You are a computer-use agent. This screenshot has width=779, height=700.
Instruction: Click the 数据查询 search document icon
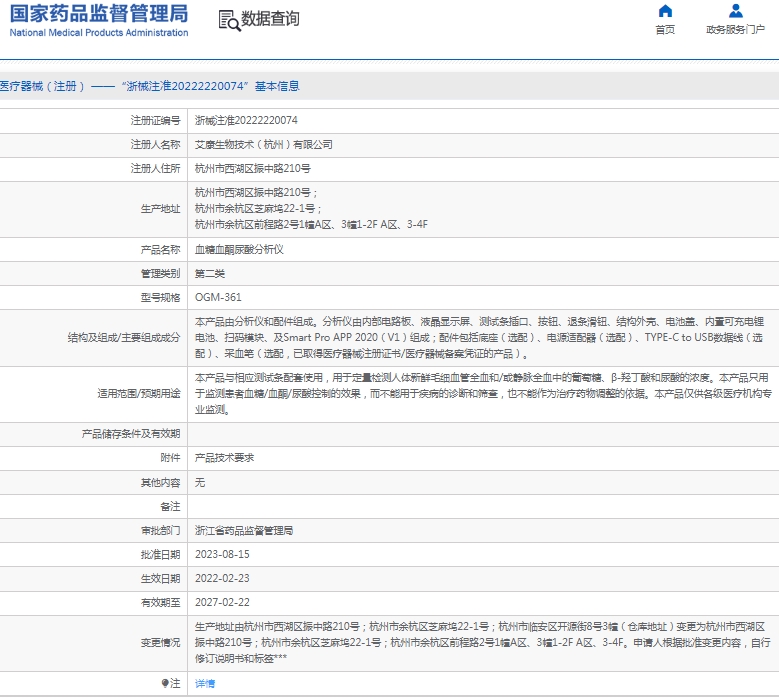click(230, 21)
